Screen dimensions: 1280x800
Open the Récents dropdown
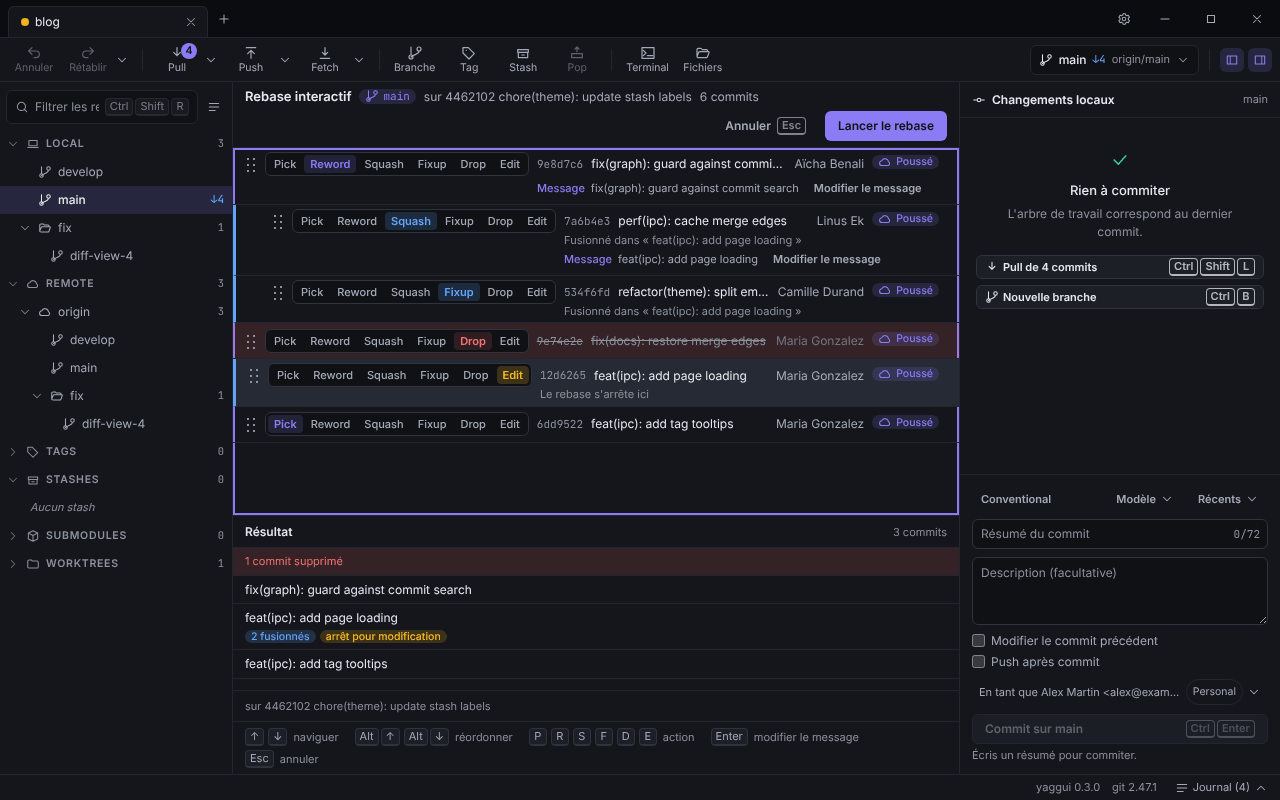1226,499
